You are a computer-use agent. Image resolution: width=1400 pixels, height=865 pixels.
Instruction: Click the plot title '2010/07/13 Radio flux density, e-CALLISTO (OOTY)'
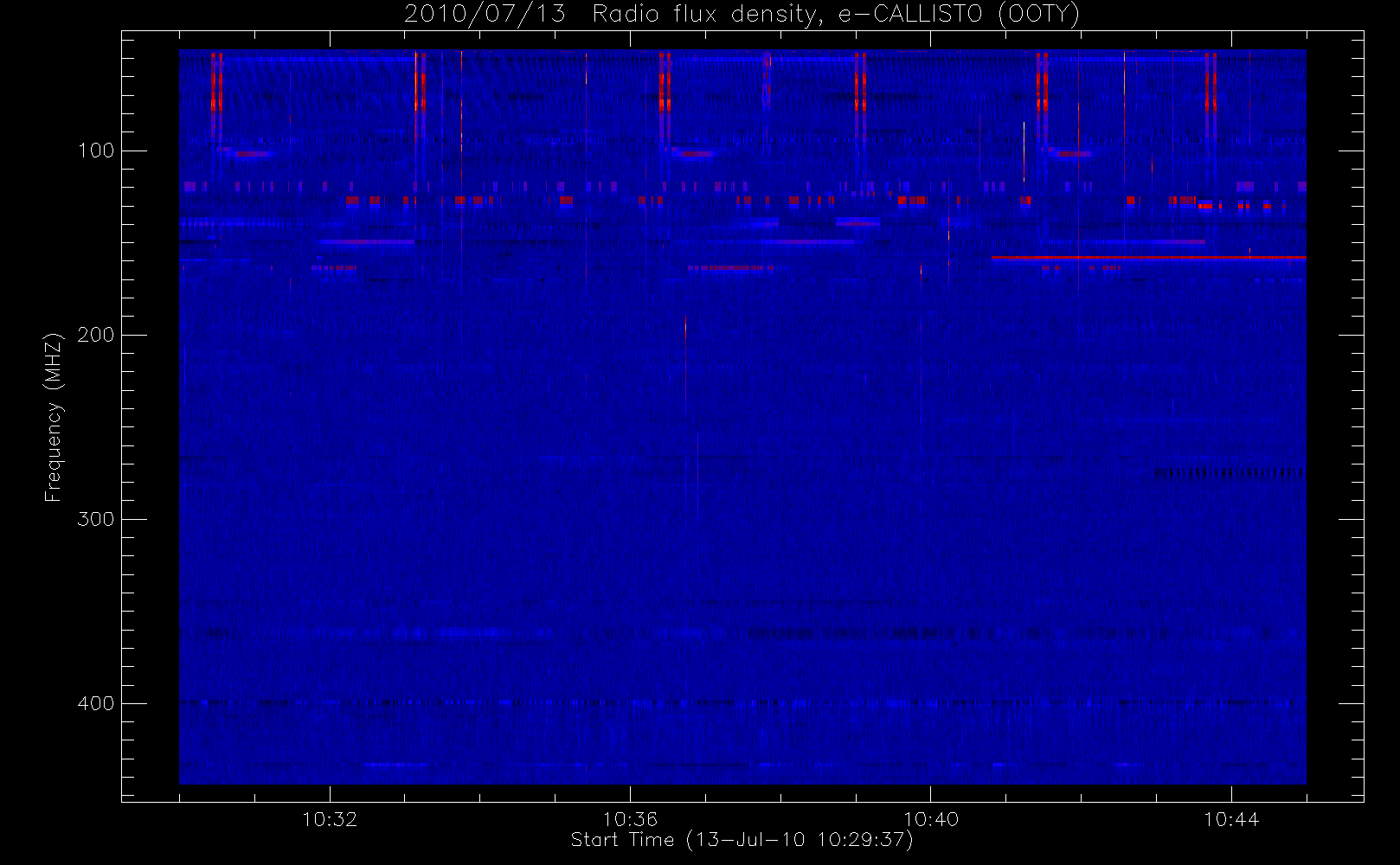tap(742, 15)
